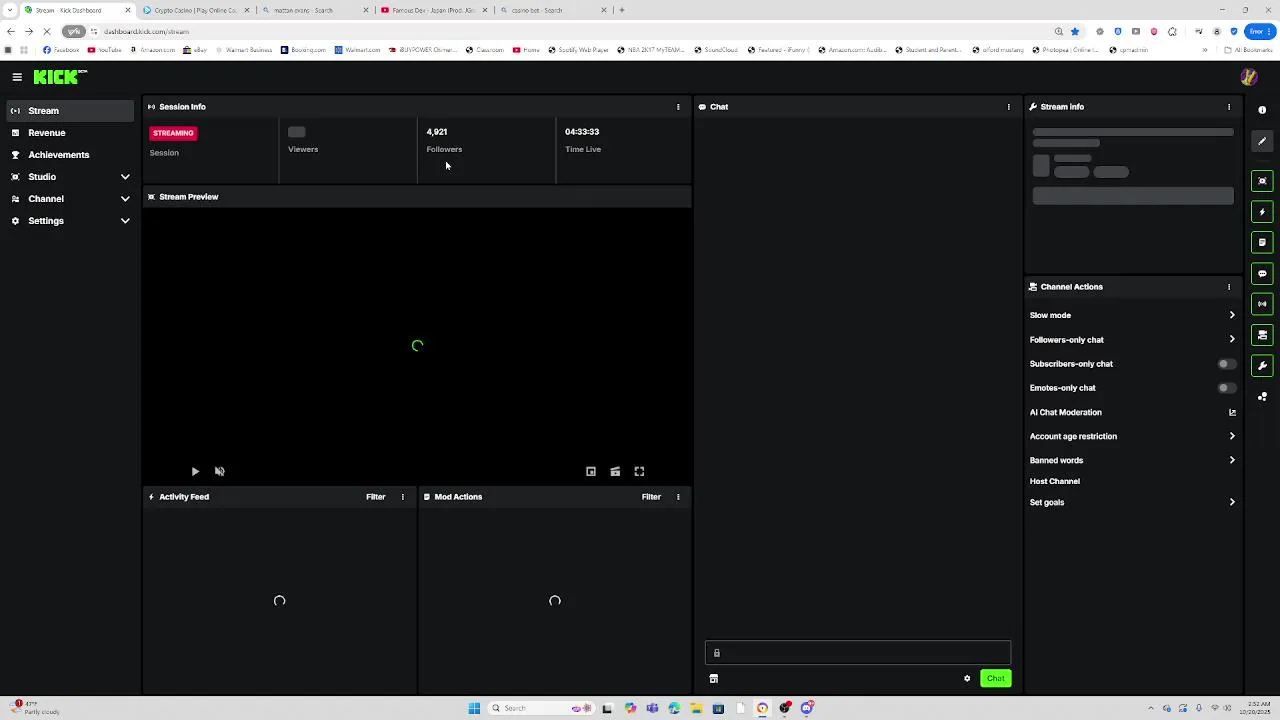Image resolution: width=1280 pixels, height=720 pixels.
Task: Click the three-dots icon at right rail bottom
Action: click(1262, 397)
